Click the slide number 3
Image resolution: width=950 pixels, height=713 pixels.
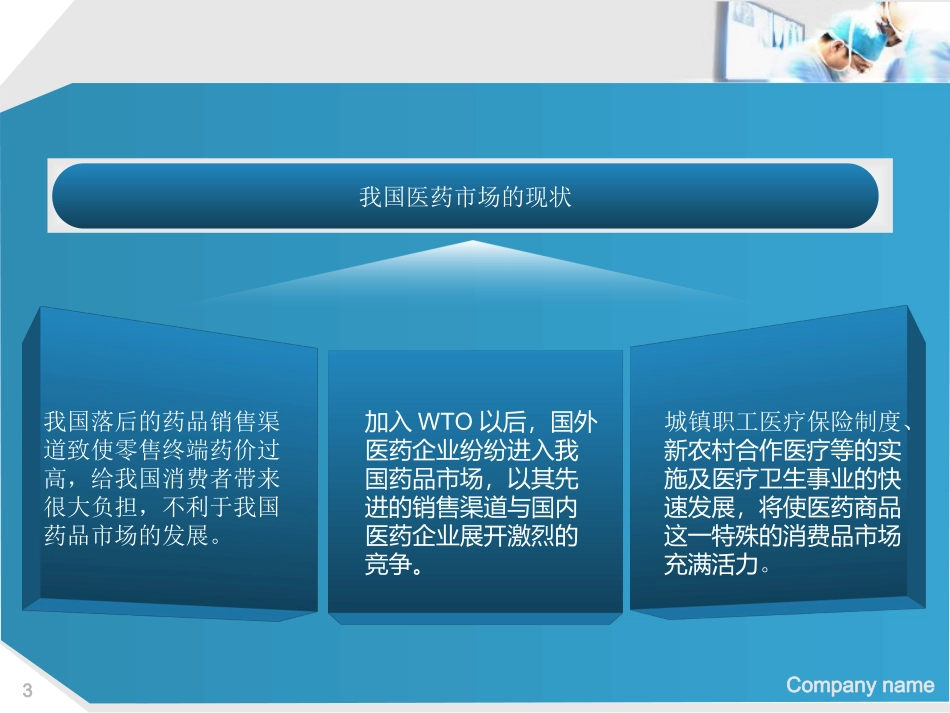27,690
